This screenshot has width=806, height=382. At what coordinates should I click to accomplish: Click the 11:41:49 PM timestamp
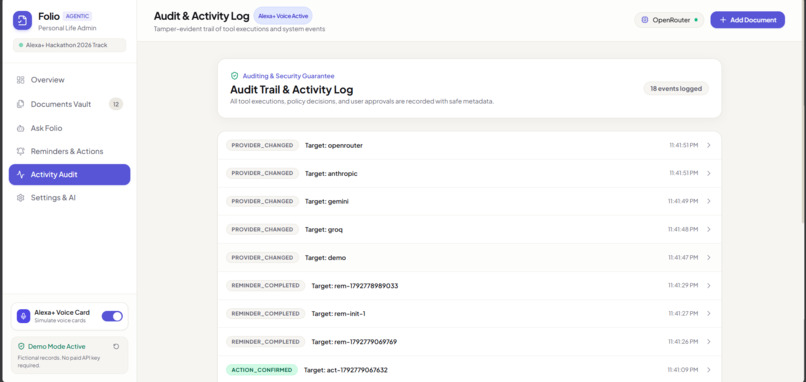(683, 202)
